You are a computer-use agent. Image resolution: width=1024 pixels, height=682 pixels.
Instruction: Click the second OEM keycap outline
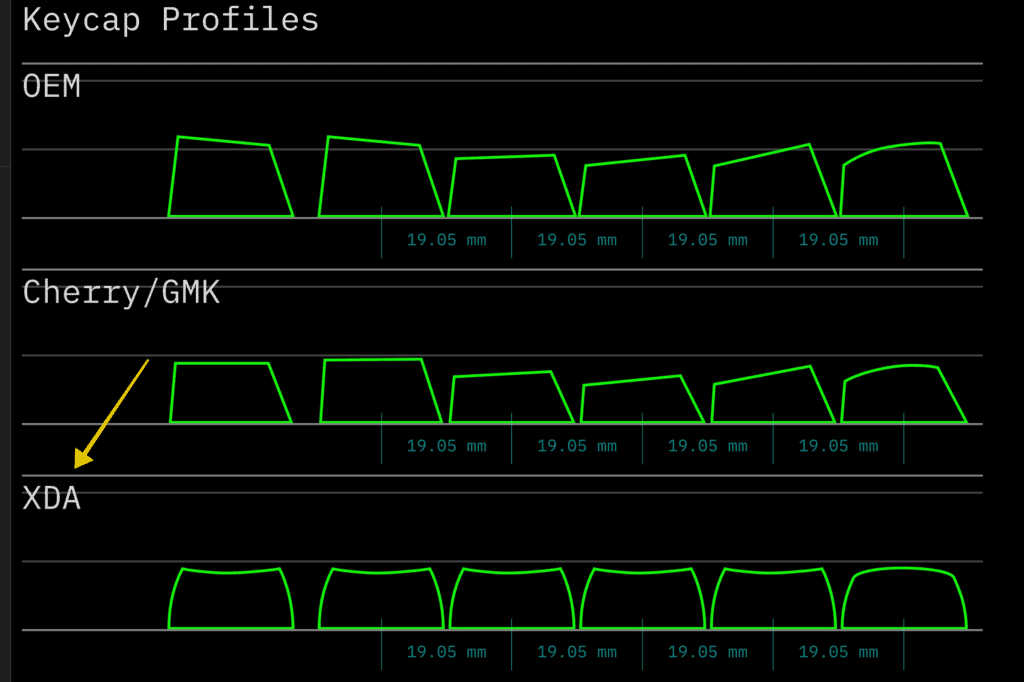click(381, 176)
